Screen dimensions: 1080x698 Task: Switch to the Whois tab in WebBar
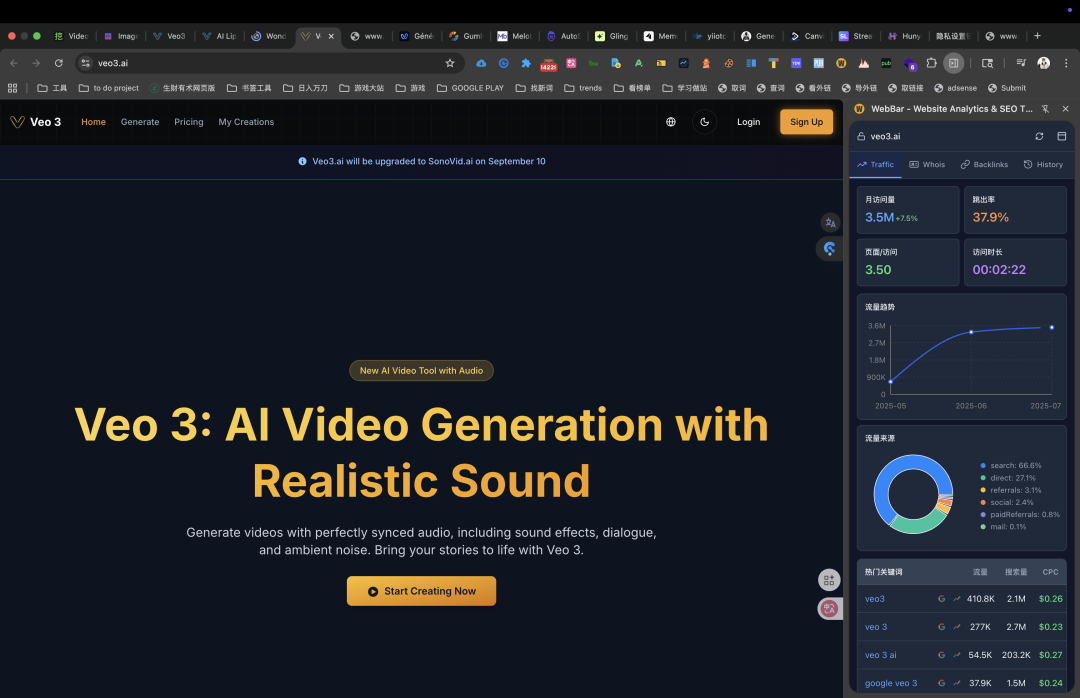(x=927, y=165)
